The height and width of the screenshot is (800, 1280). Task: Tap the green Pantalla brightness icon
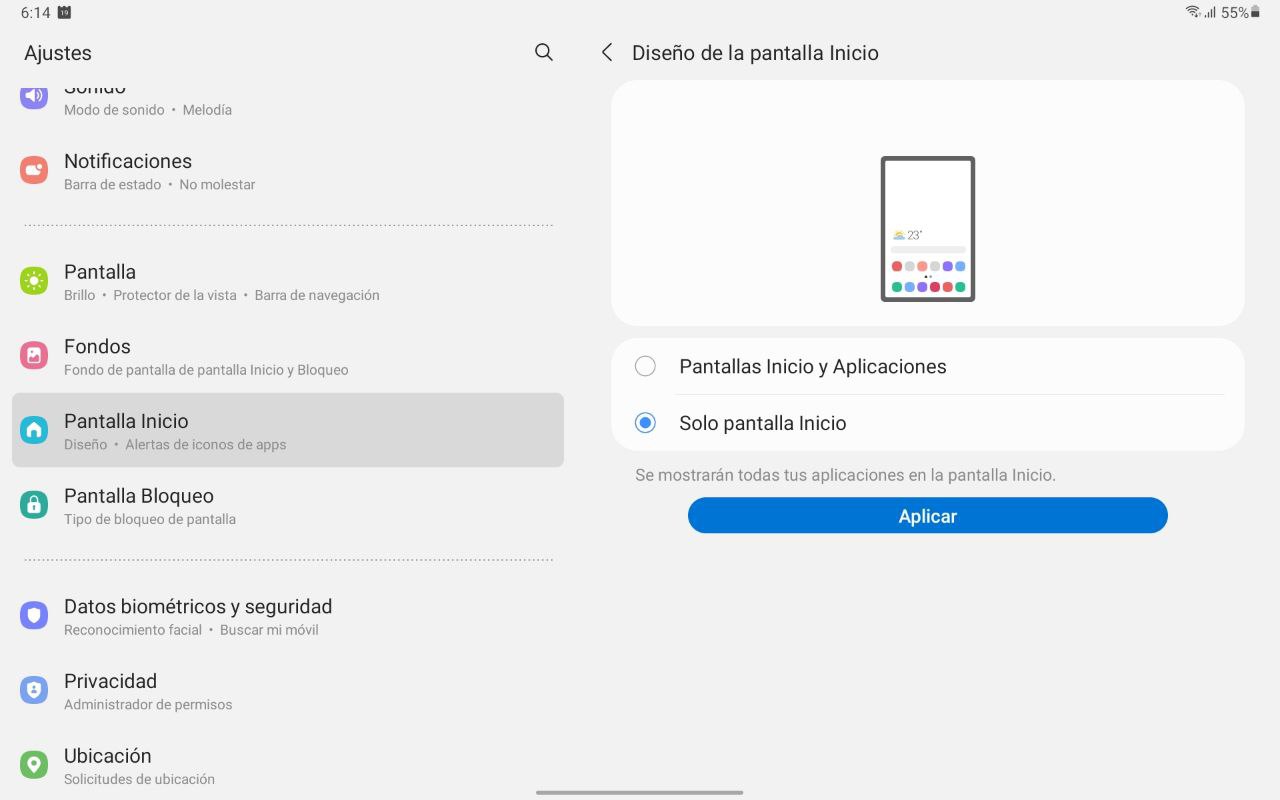coord(34,281)
